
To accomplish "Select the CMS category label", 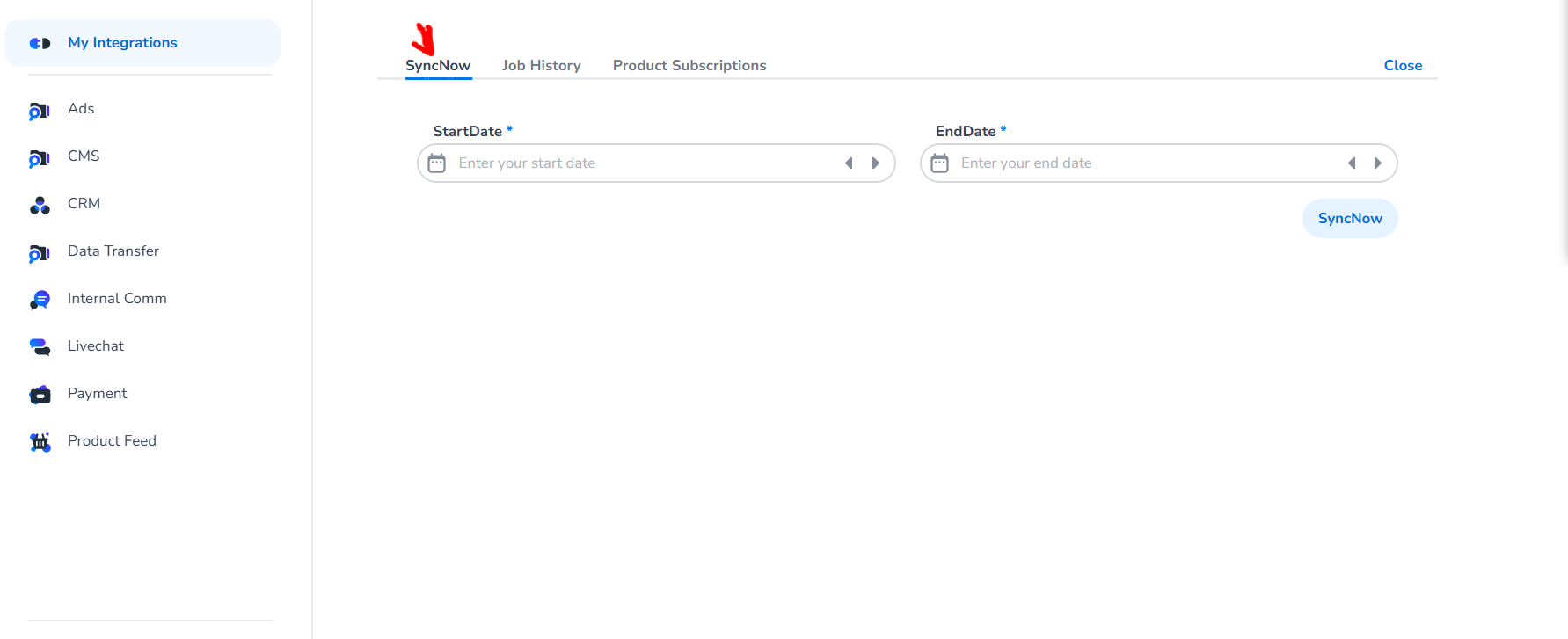I will (x=84, y=156).
